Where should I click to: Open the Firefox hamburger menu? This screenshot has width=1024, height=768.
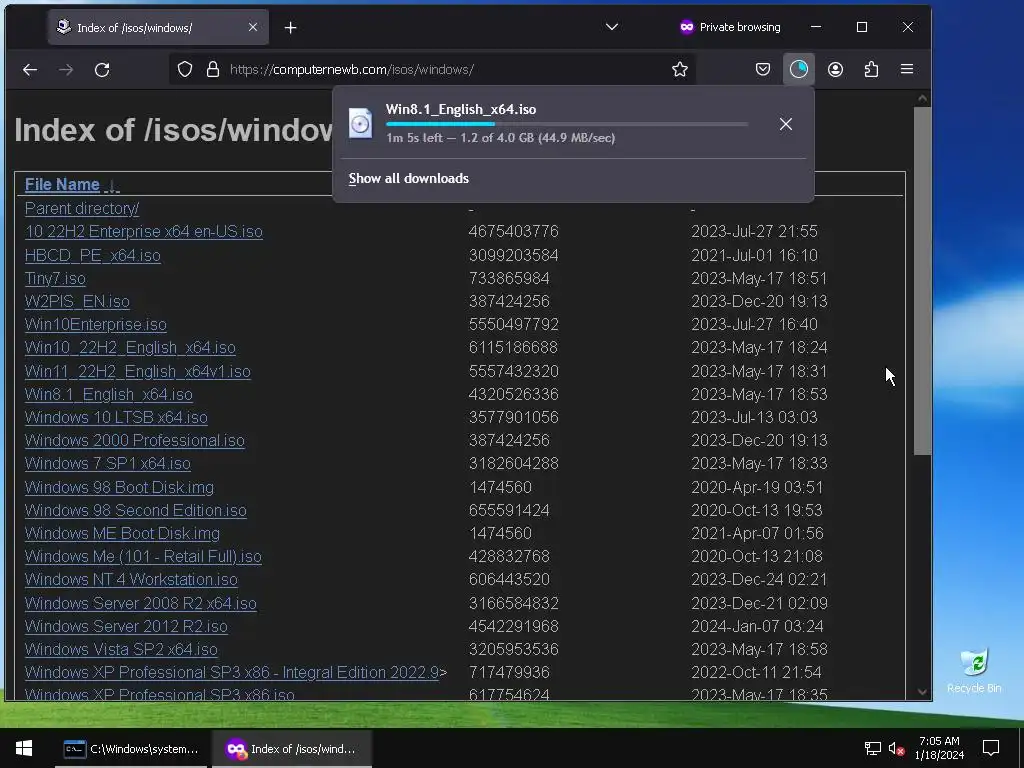tap(907, 69)
